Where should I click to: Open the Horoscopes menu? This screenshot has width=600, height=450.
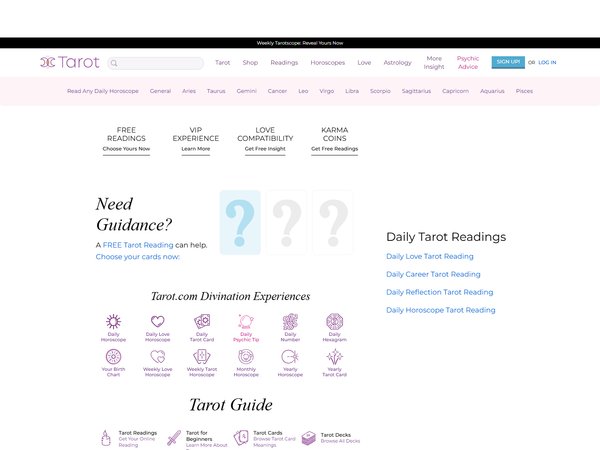coord(328,62)
